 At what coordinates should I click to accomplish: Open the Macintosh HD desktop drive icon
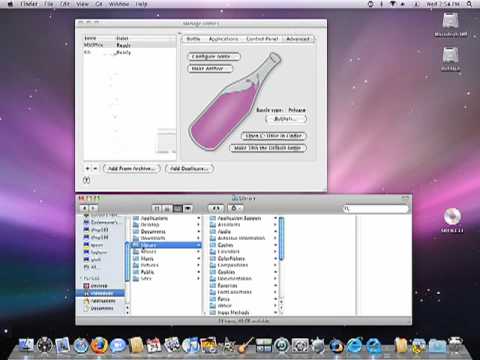[451, 24]
